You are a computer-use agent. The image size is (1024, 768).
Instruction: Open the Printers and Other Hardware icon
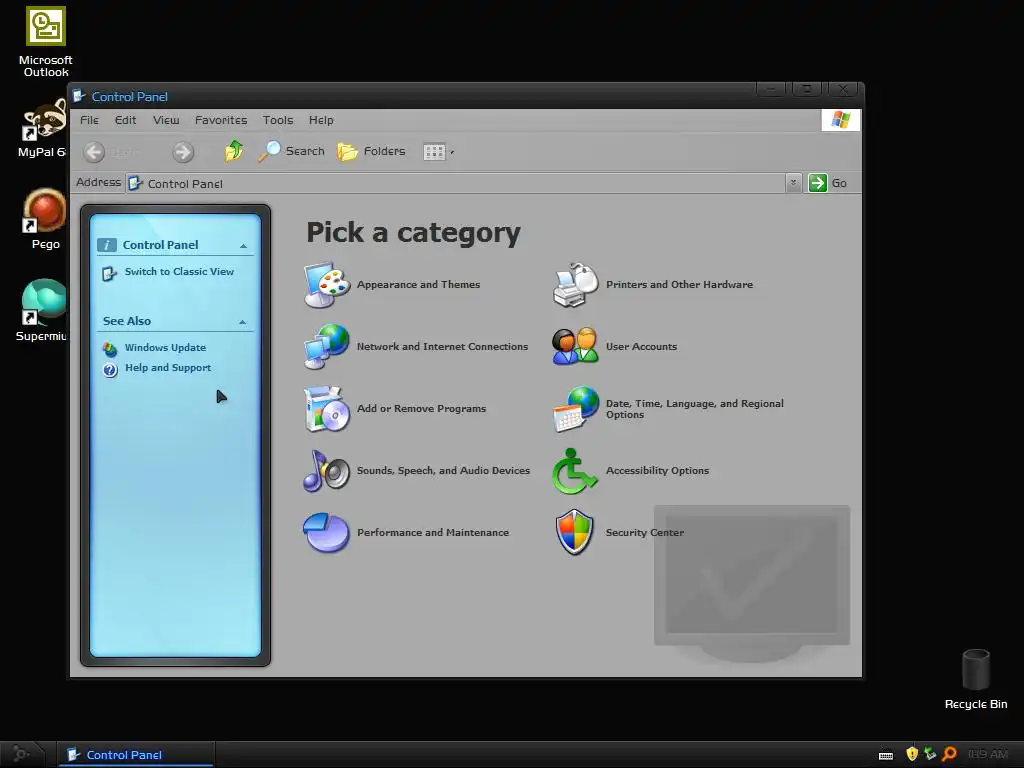(x=575, y=285)
